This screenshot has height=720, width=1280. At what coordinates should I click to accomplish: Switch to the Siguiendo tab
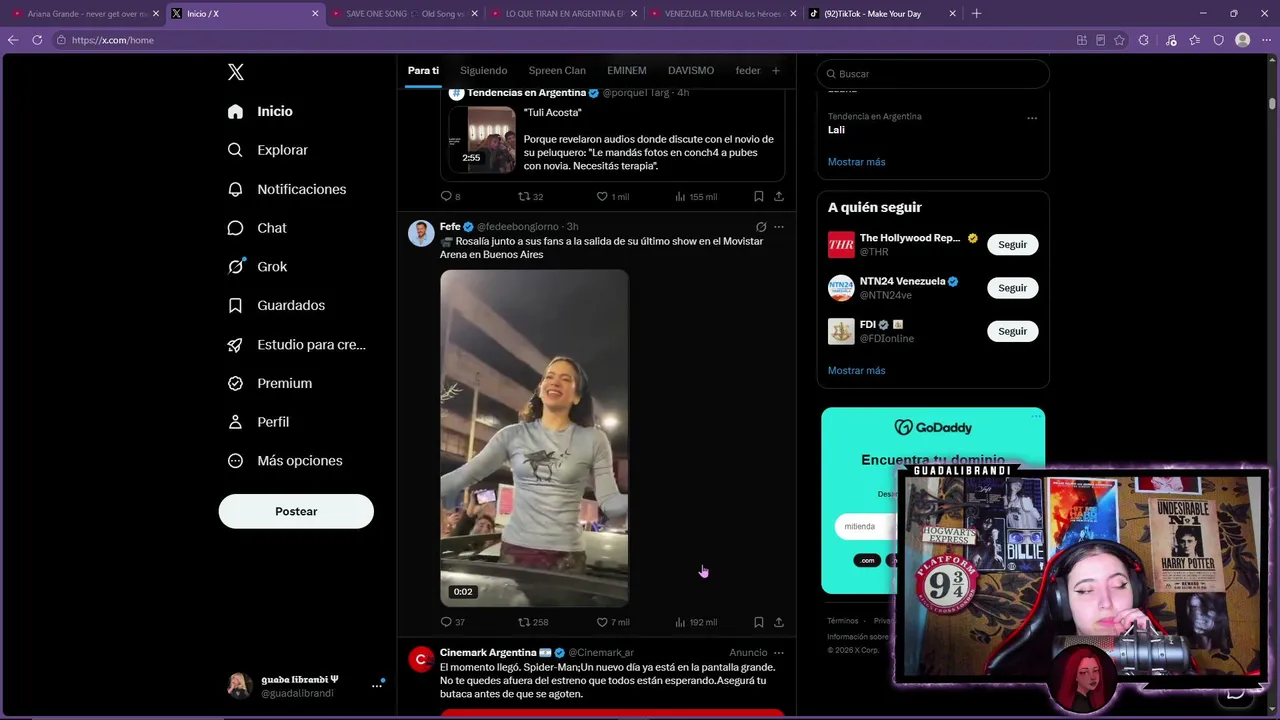pos(484,71)
